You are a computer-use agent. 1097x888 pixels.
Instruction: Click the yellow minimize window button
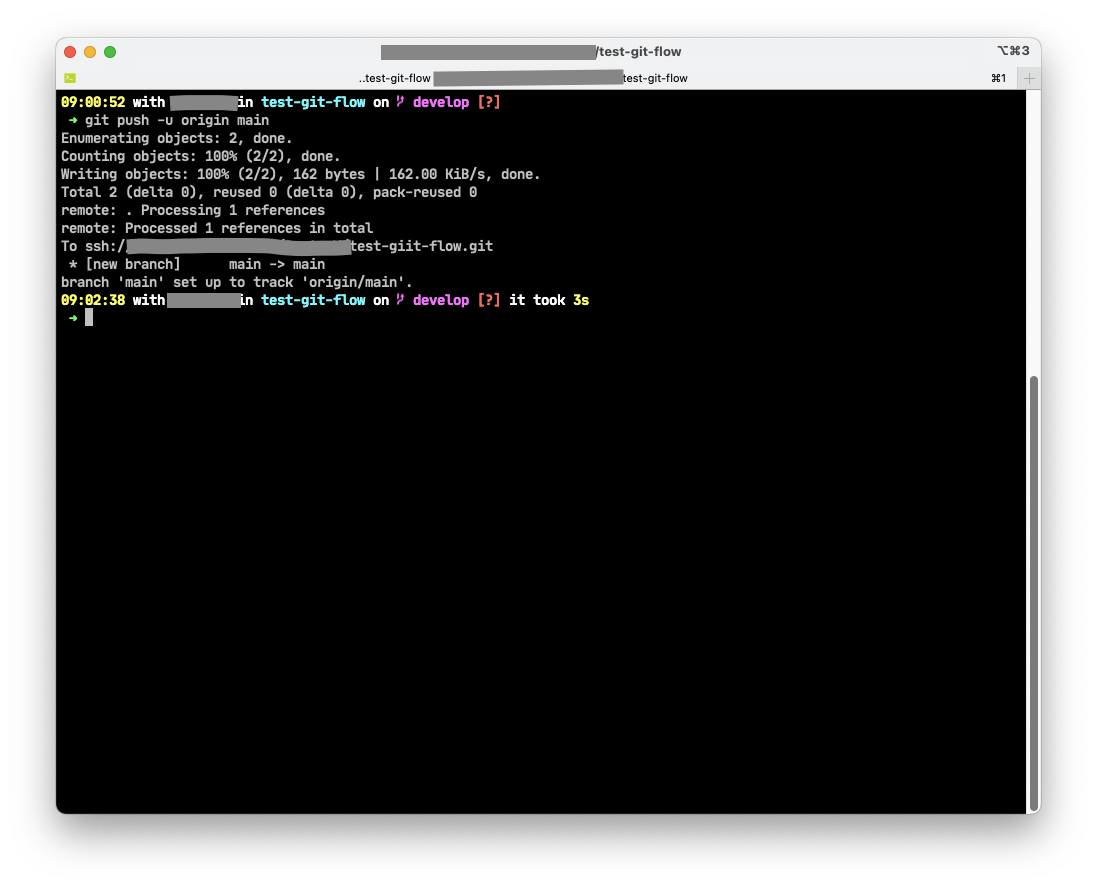click(90, 52)
